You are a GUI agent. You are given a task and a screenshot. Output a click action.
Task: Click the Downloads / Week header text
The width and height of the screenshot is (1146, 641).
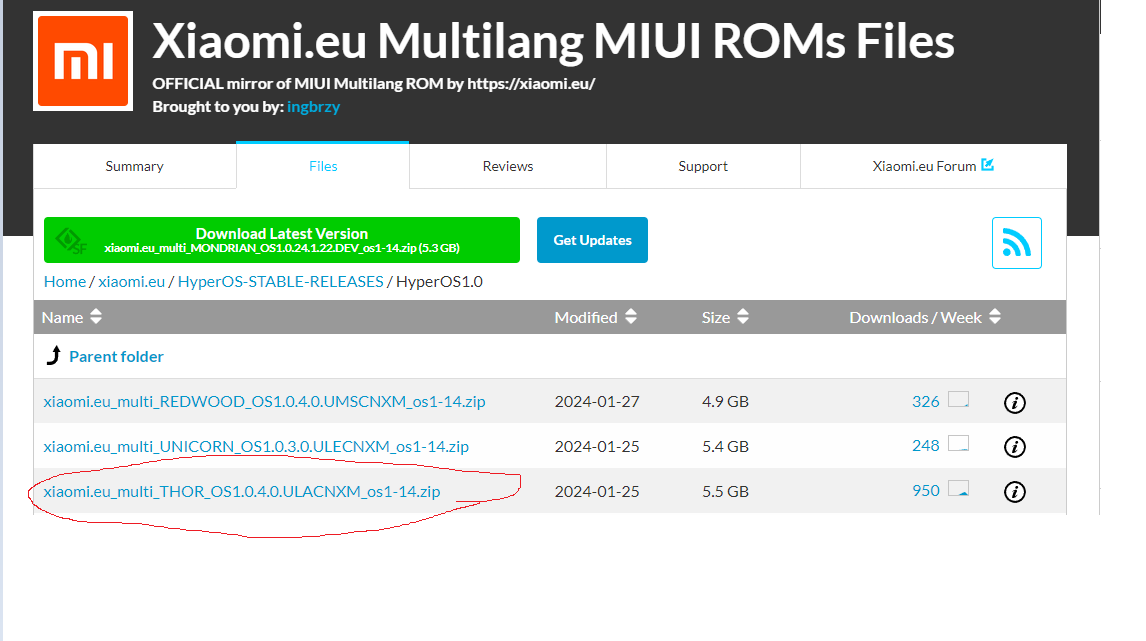pos(915,317)
